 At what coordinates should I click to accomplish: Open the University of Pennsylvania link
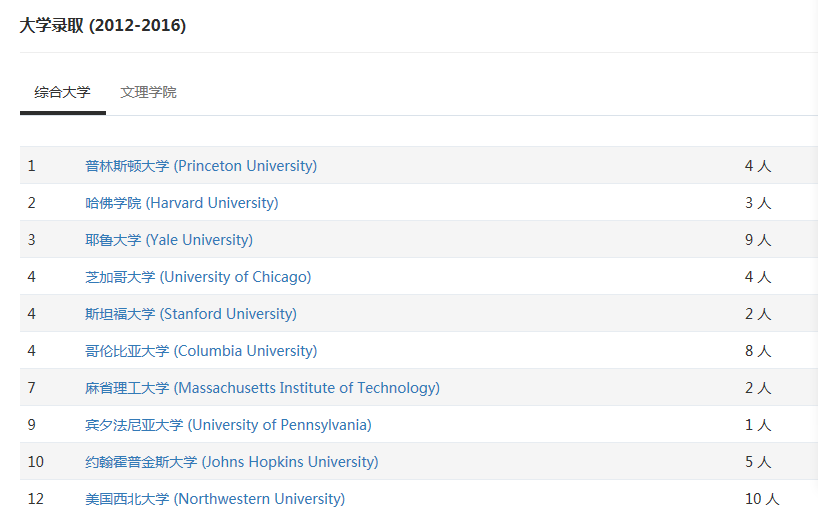228,425
